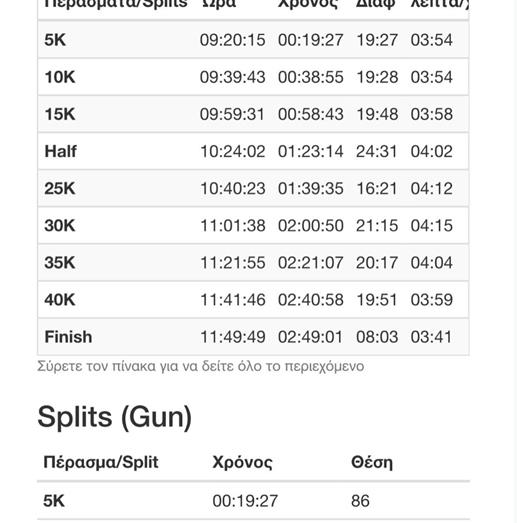Click the Θέση column header
Image resolution: width=517 pixels, height=523 pixels.
[x=372, y=462]
